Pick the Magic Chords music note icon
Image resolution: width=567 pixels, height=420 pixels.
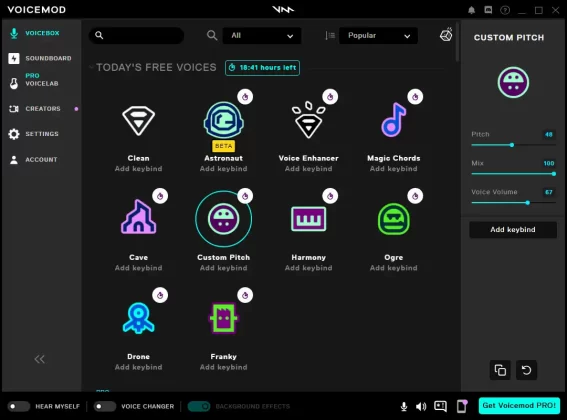coord(393,120)
